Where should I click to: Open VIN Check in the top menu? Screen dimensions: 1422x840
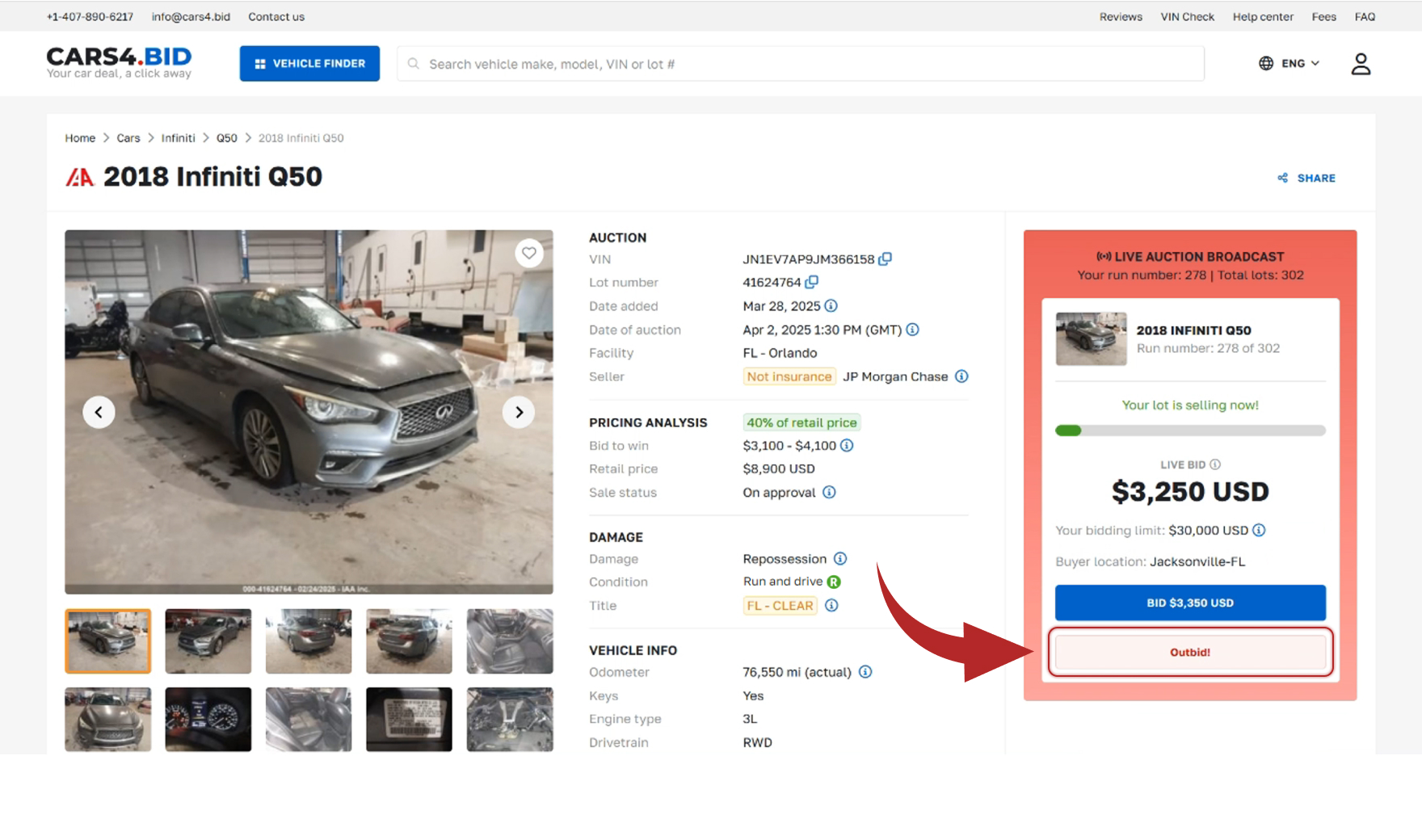(1187, 16)
